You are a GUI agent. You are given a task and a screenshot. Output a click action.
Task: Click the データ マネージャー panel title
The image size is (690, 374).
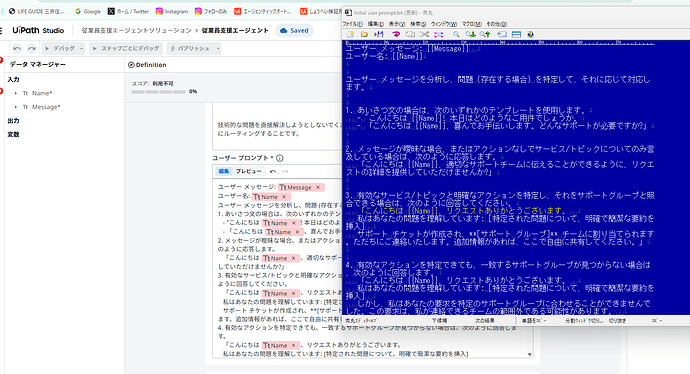coord(37,64)
